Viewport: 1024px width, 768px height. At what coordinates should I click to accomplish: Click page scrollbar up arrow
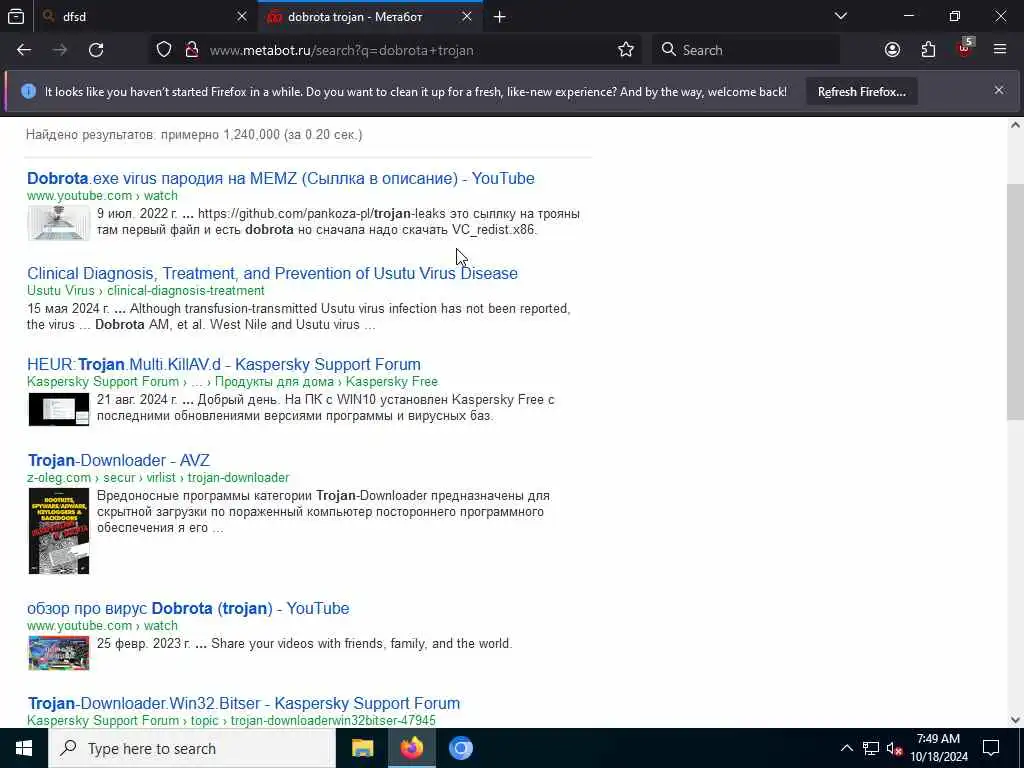[x=1016, y=125]
